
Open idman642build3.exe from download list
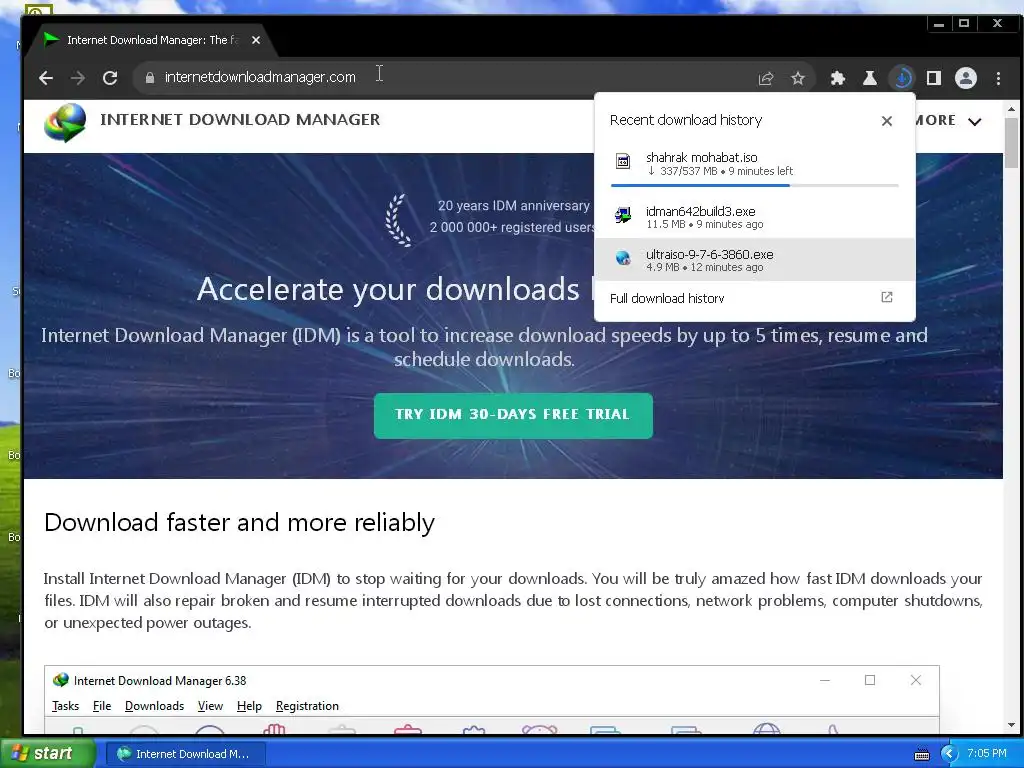click(x=754, y=217)
